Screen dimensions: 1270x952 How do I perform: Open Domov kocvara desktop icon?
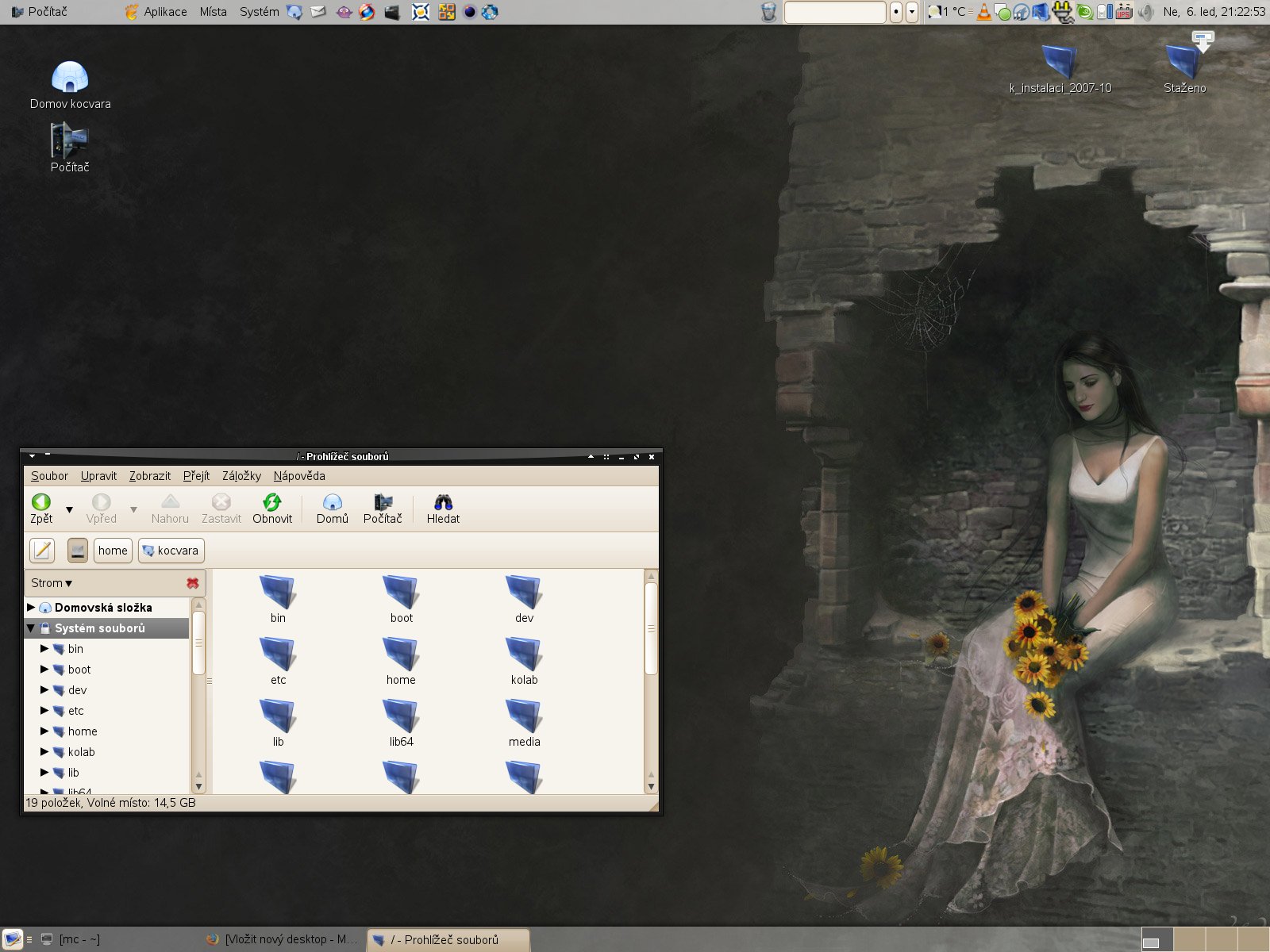[70, 77]
